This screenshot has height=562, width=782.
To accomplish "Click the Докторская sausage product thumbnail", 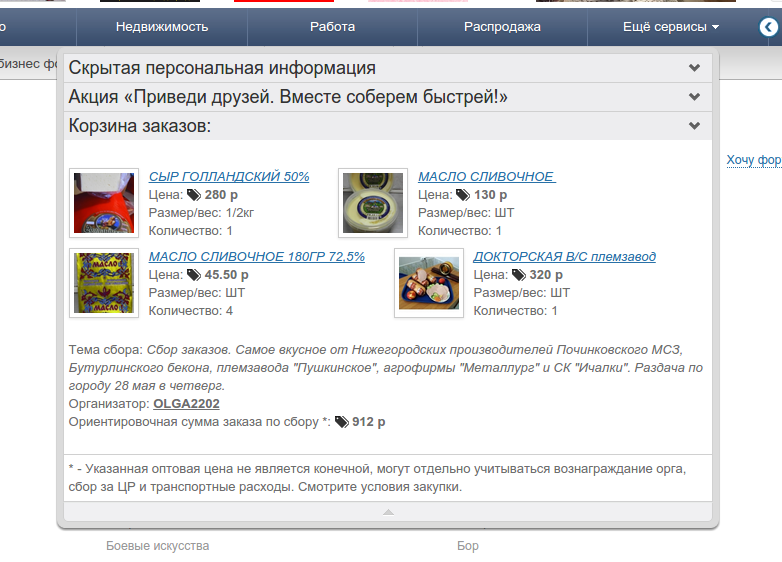I will click(x=429, y=283).
